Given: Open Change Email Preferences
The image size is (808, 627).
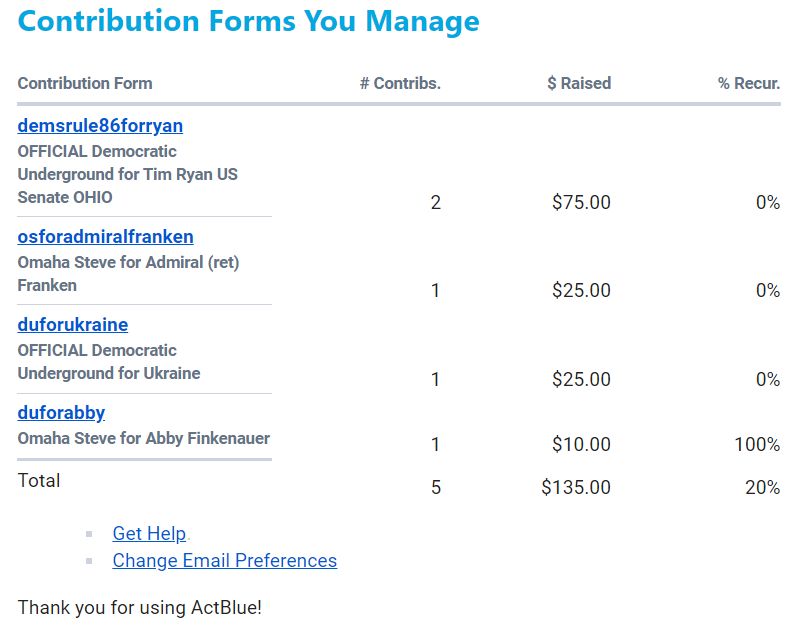Looking at the screenshot, I should (x=224, y=561).
